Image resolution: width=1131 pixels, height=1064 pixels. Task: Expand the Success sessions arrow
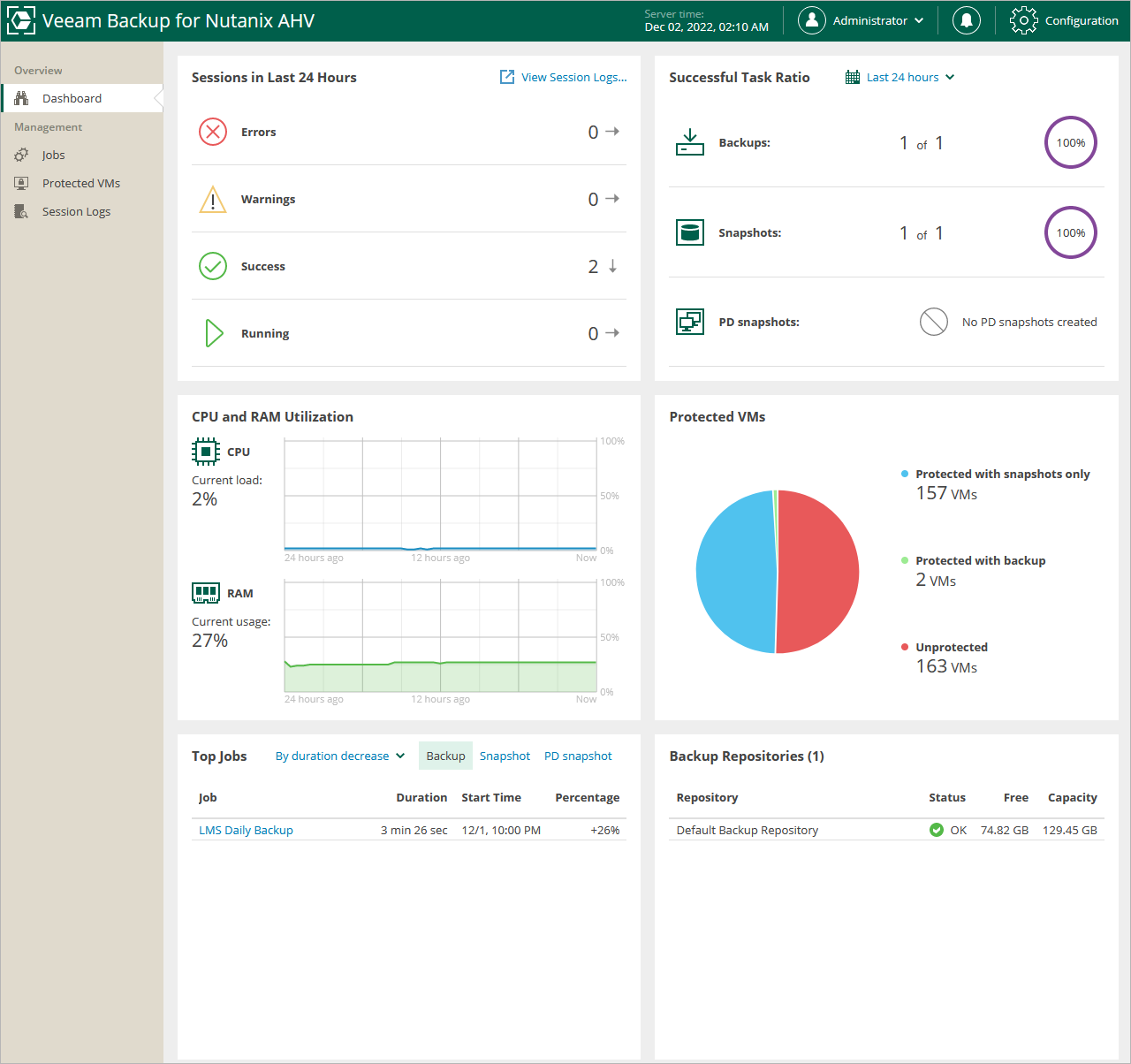coord(612,266)
